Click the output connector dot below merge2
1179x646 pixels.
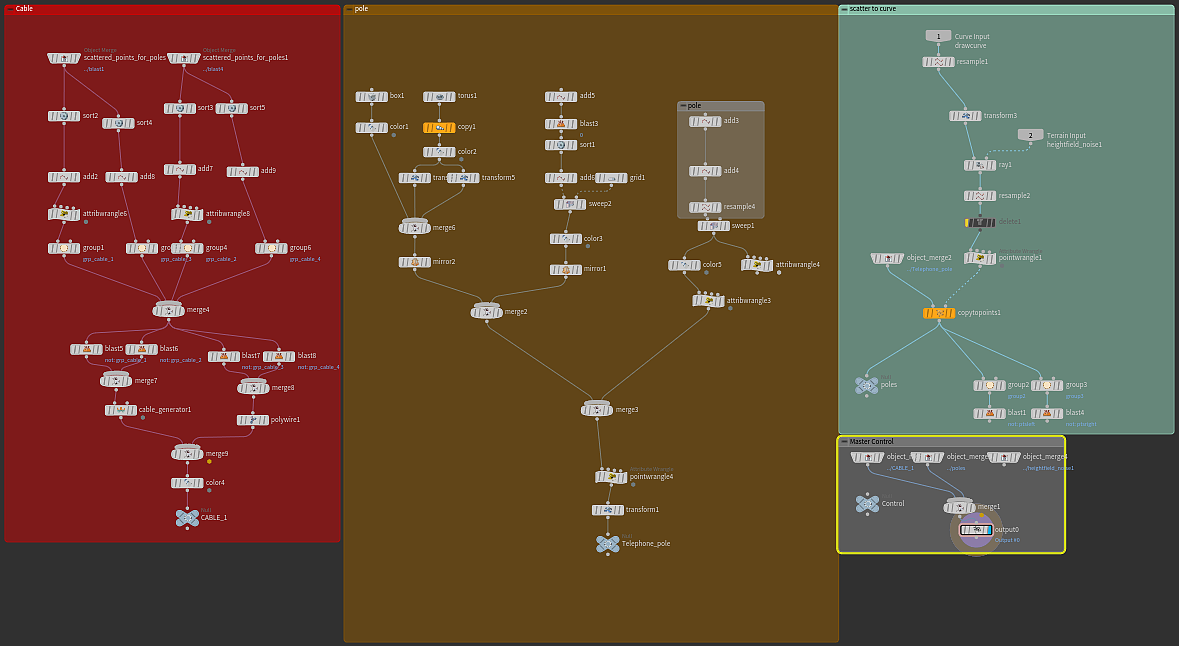(486, 322)
